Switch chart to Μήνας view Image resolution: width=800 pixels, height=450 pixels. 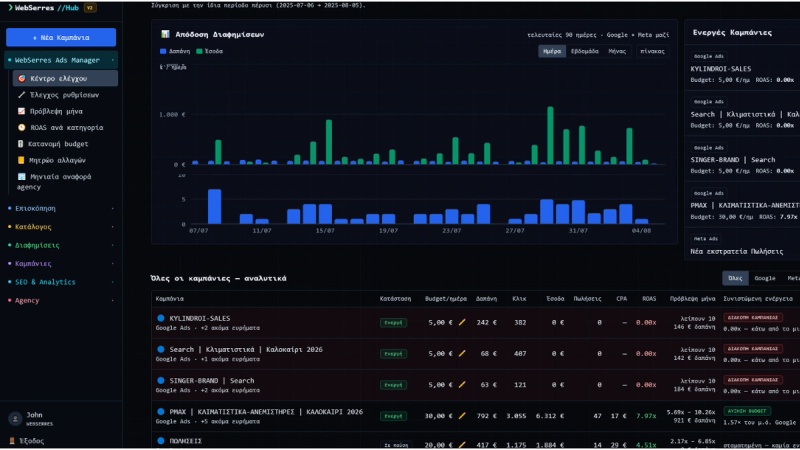(617, 51)
